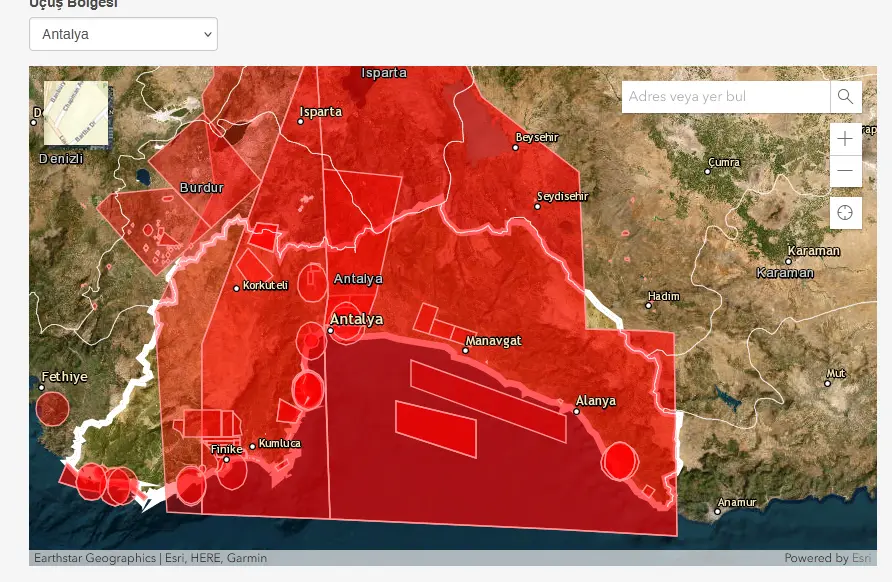Click the magnifier search button
The height and width of the screenshot is (582, 892).
point(846,97)
